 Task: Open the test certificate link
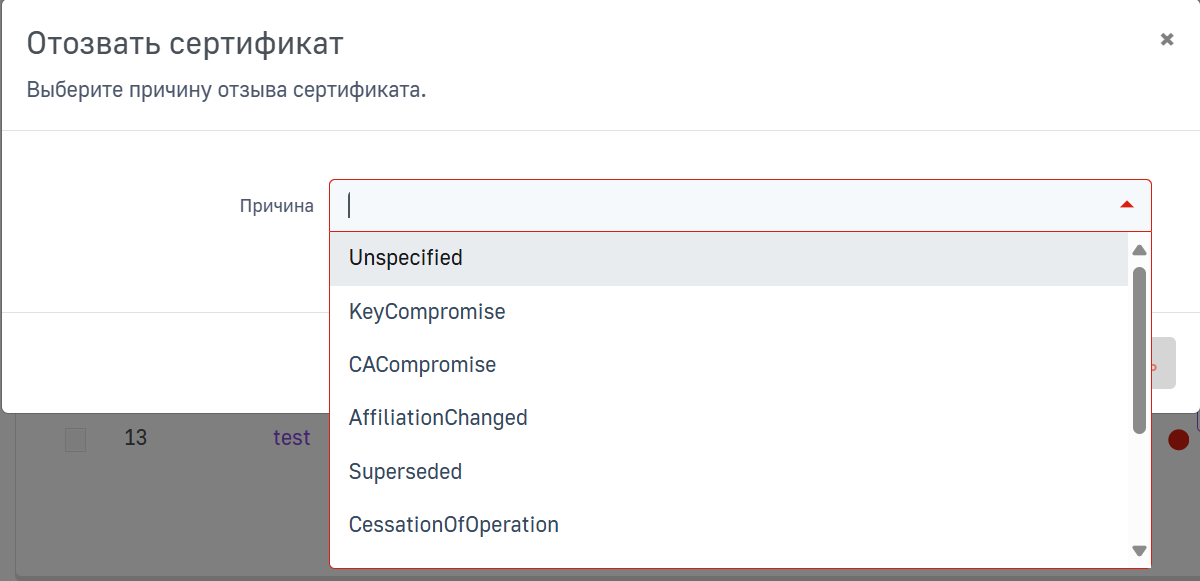point(291,438)
